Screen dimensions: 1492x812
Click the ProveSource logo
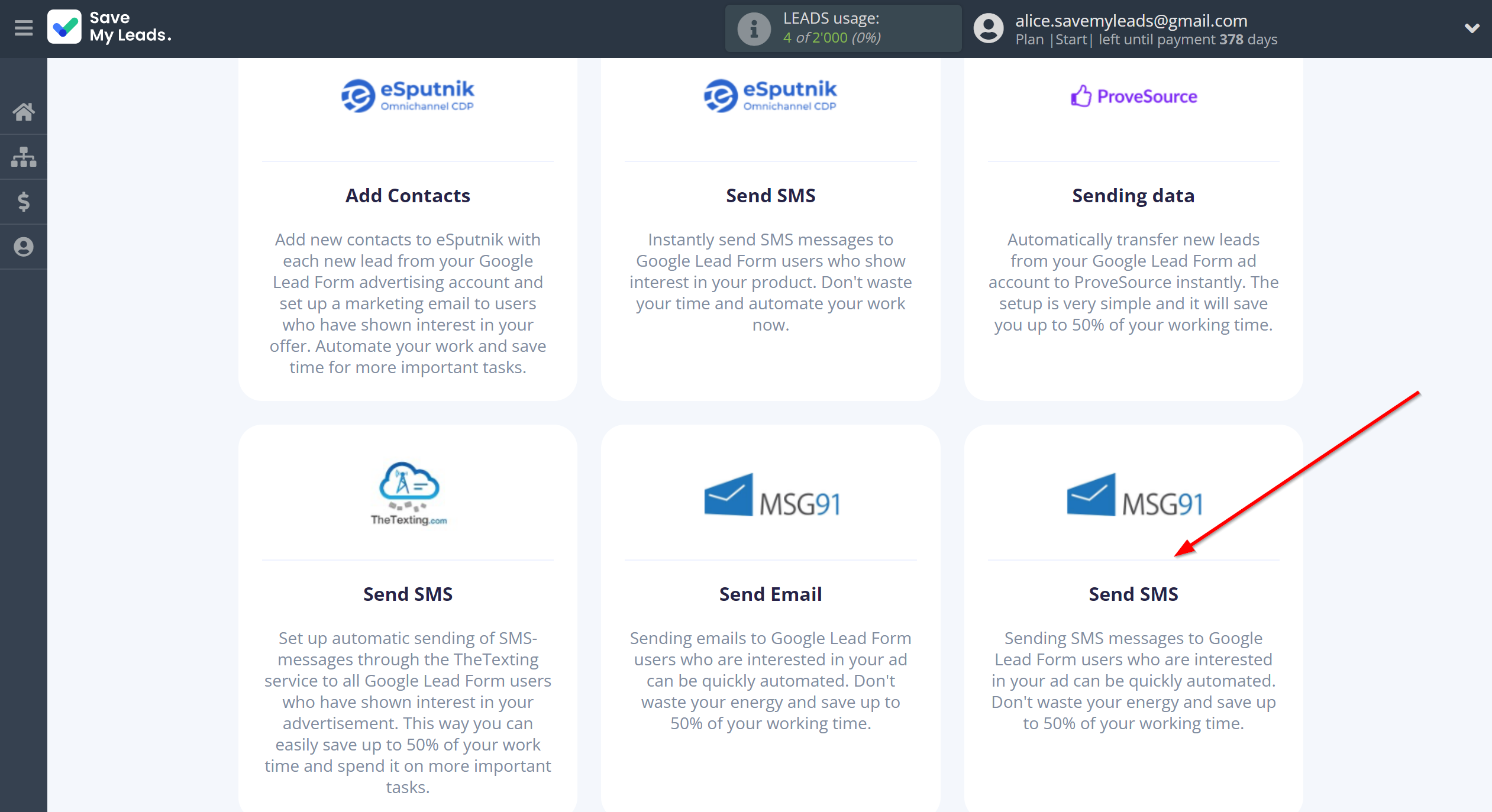tap(1133, 96)
